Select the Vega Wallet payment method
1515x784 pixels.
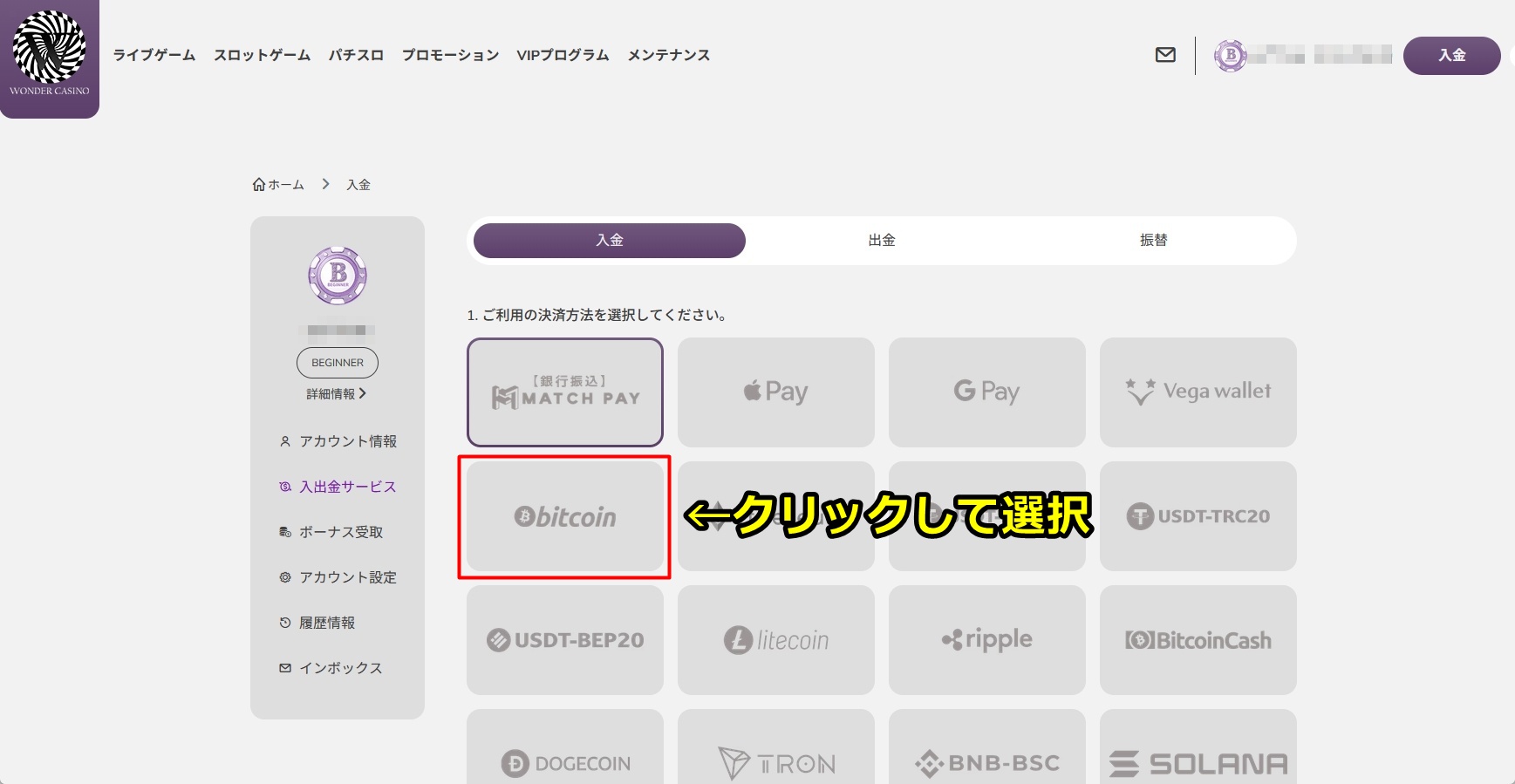tap(1198, 392)
